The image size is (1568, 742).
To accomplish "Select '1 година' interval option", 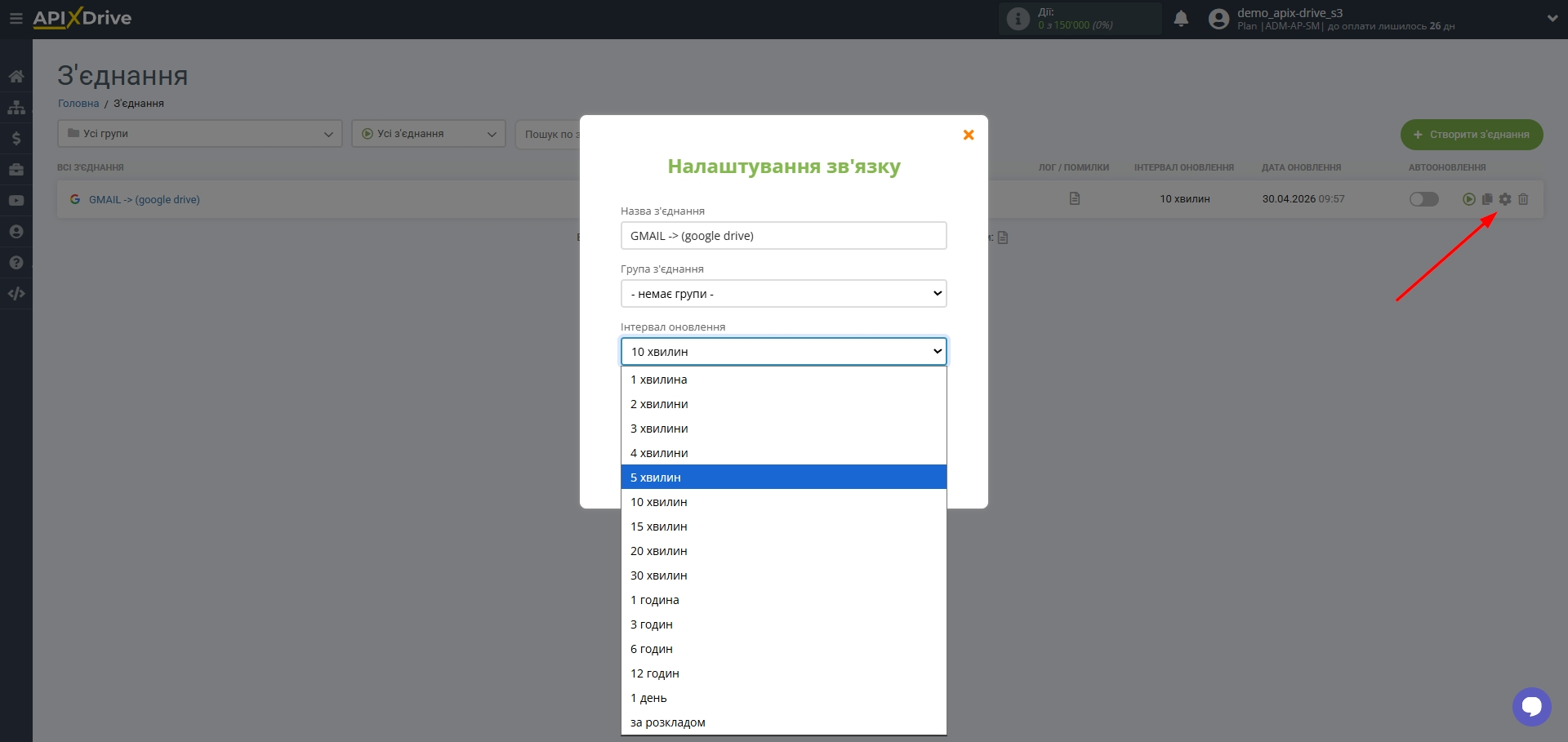I will 783,600.
